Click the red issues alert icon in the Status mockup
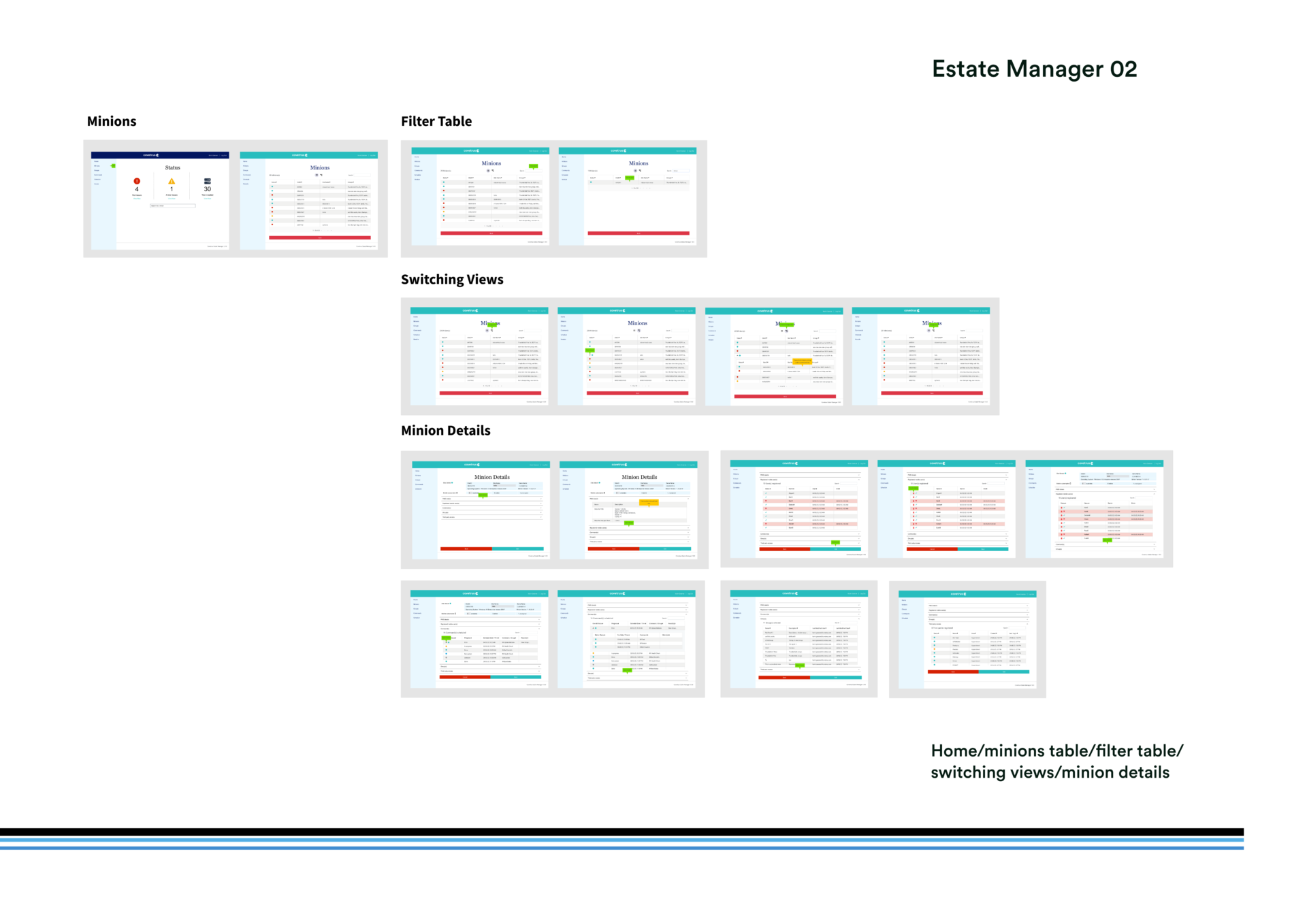1307x924 pixels. coord(137,181)
